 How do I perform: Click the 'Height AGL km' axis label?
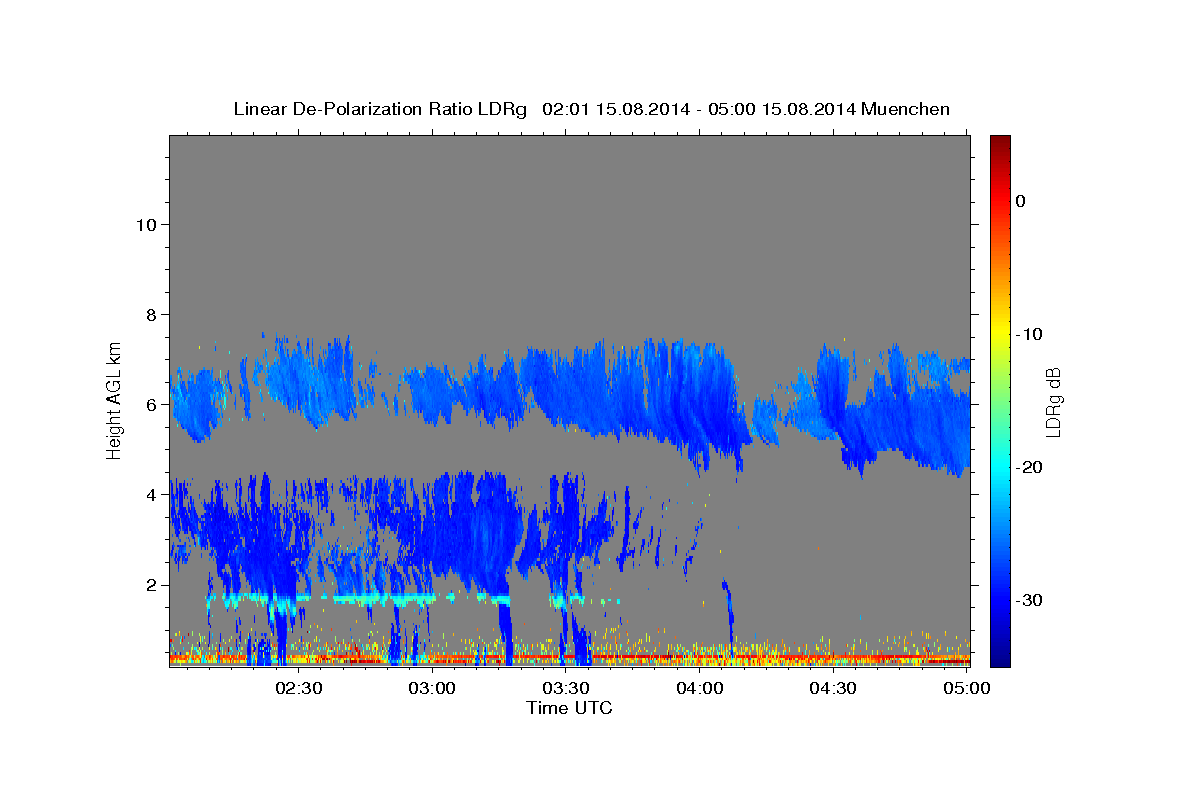tap(114, 399)
